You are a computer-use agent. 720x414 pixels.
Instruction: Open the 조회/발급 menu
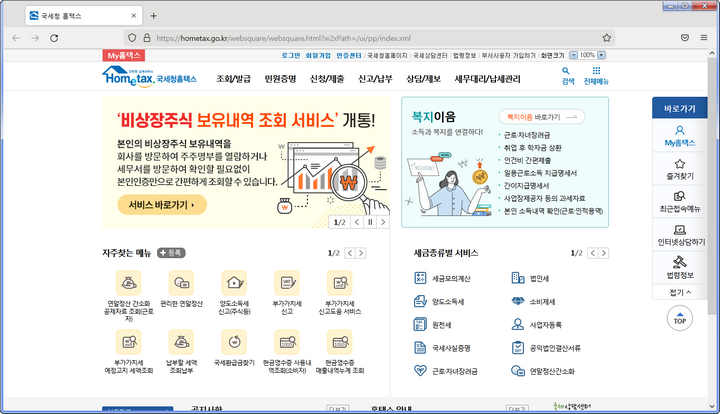pos(234,79)
